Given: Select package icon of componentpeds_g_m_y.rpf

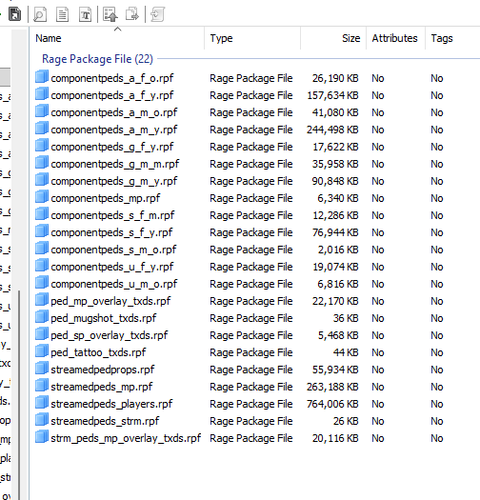Looking at the screenshot, I should point(42,180).
